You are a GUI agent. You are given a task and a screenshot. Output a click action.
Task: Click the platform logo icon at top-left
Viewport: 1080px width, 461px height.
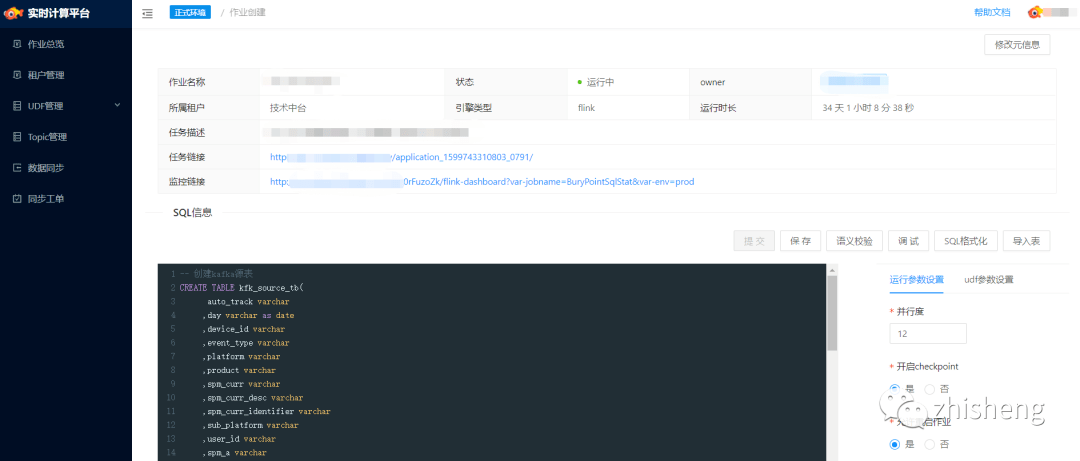(13, 13)
